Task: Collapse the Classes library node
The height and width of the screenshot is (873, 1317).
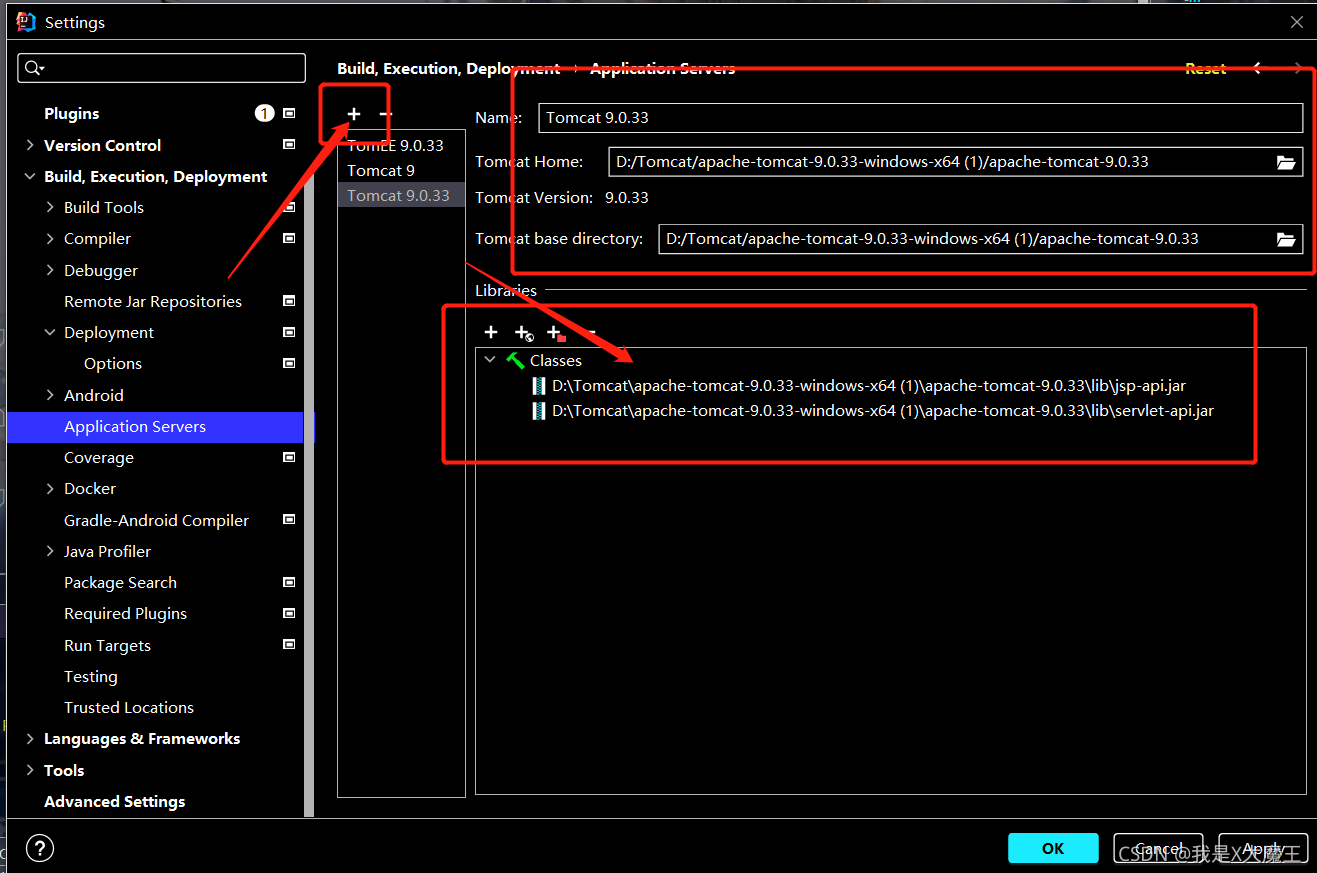Action: pos(490,360)
